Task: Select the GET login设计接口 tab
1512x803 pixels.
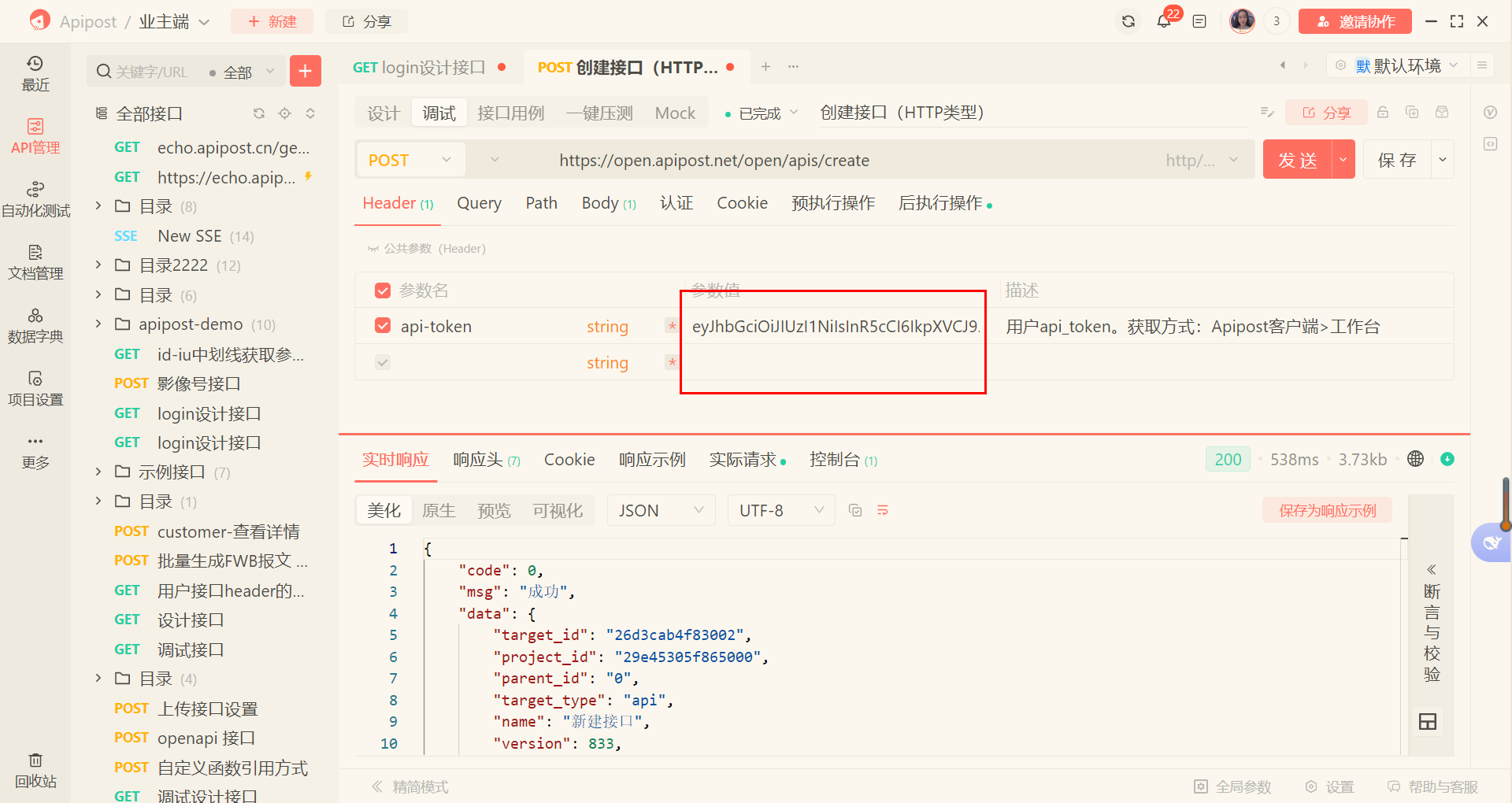Action: coord(429,67)
